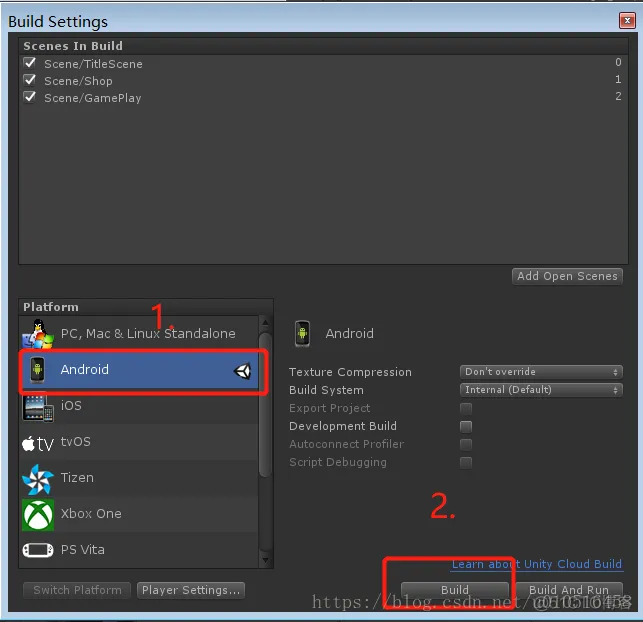Click the Texture Compression label
The height and width of the screenshot is (622, 643).
pos(350,372)
